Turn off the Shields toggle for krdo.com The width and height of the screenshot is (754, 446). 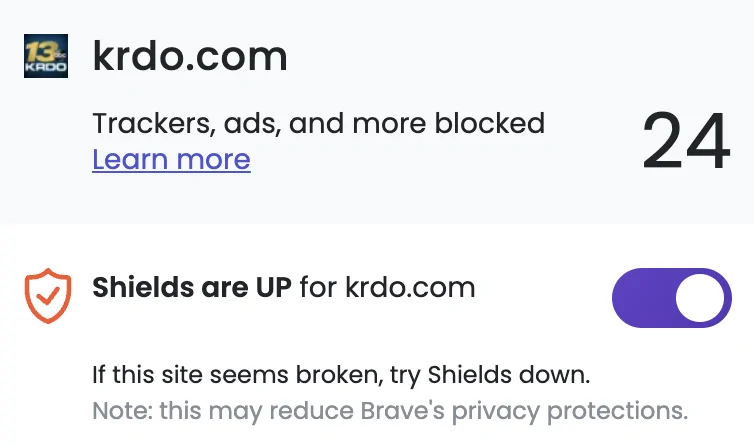coord(671,298)
